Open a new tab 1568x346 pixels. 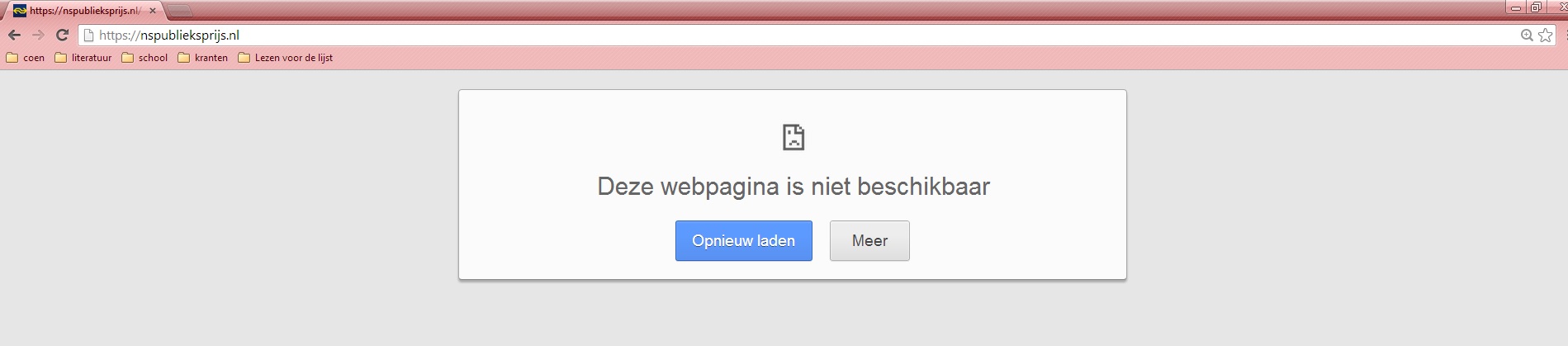pyautogui.click(x=180, y=12)
